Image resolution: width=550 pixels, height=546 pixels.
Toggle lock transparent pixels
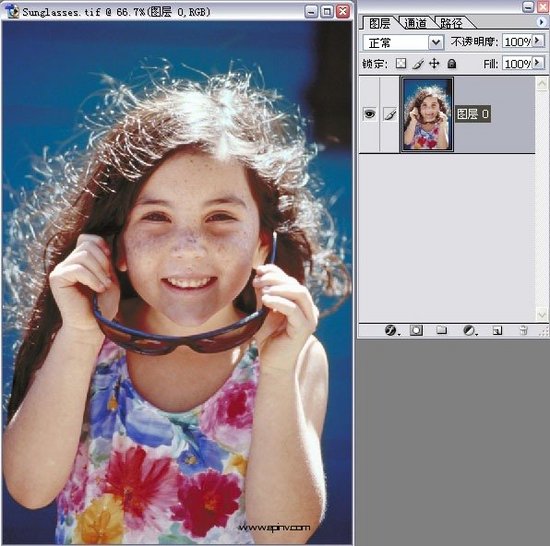[401, 63]
